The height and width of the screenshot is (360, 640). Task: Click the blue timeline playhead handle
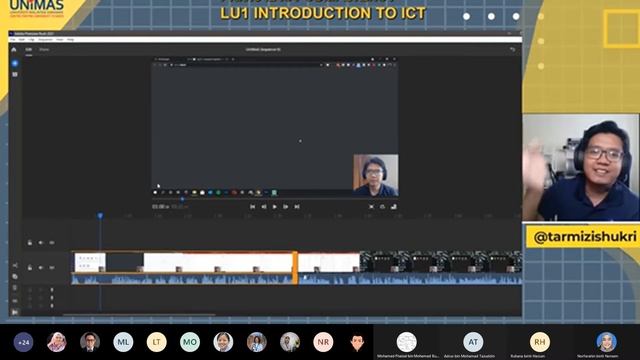point(100,216)
